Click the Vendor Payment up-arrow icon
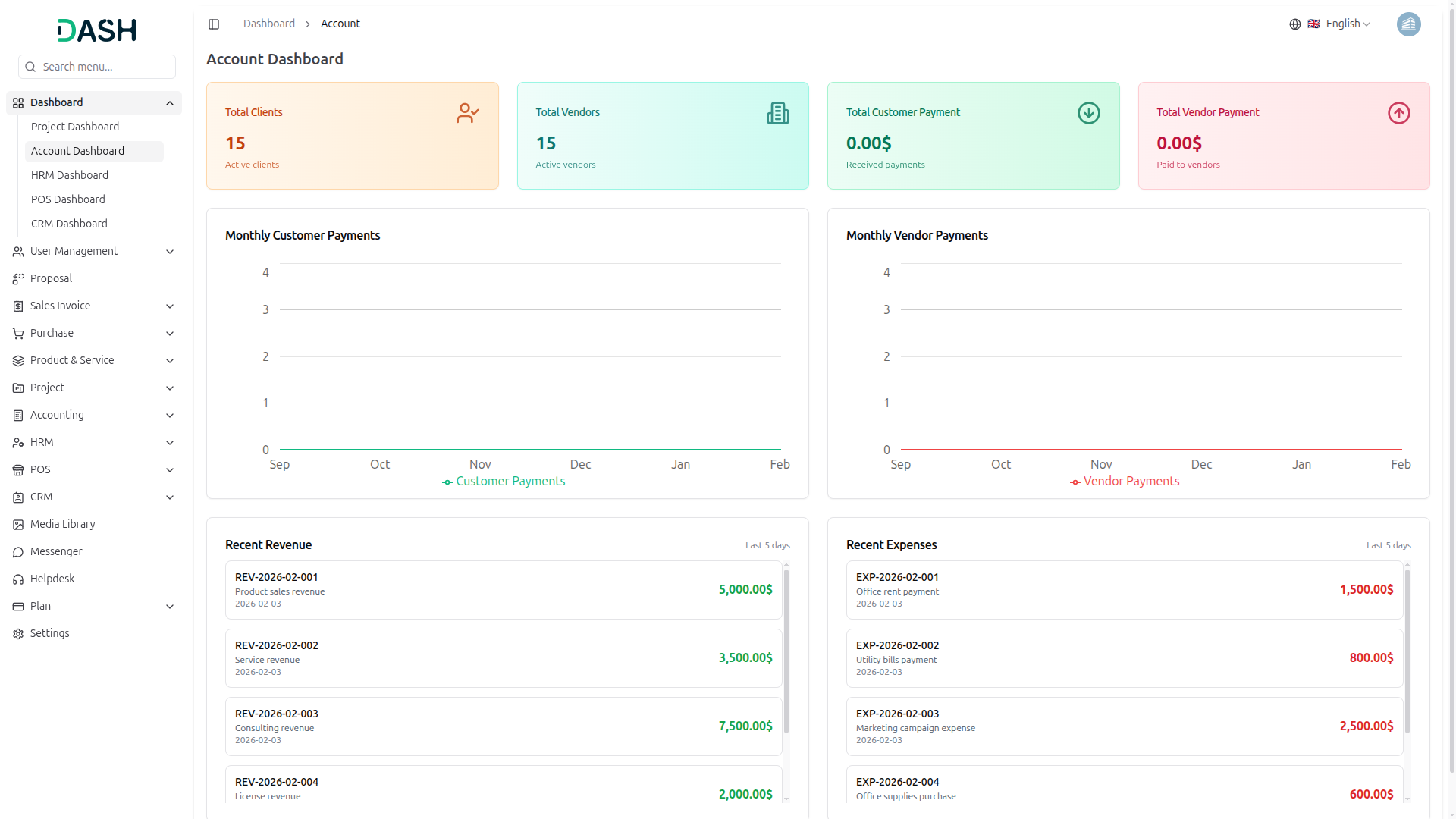The width and height of the screenshot is (1456, 819). pyautogui.click(x=1398, y=113)
